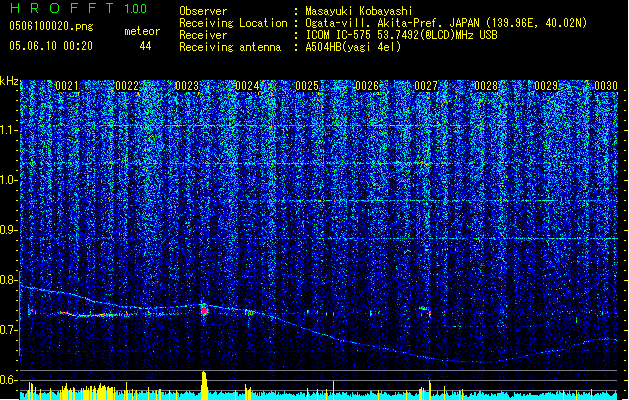Viewport: 629px width, 400px height.
Task: Click the 0028 time marker
Action: (x=486, y=86)
